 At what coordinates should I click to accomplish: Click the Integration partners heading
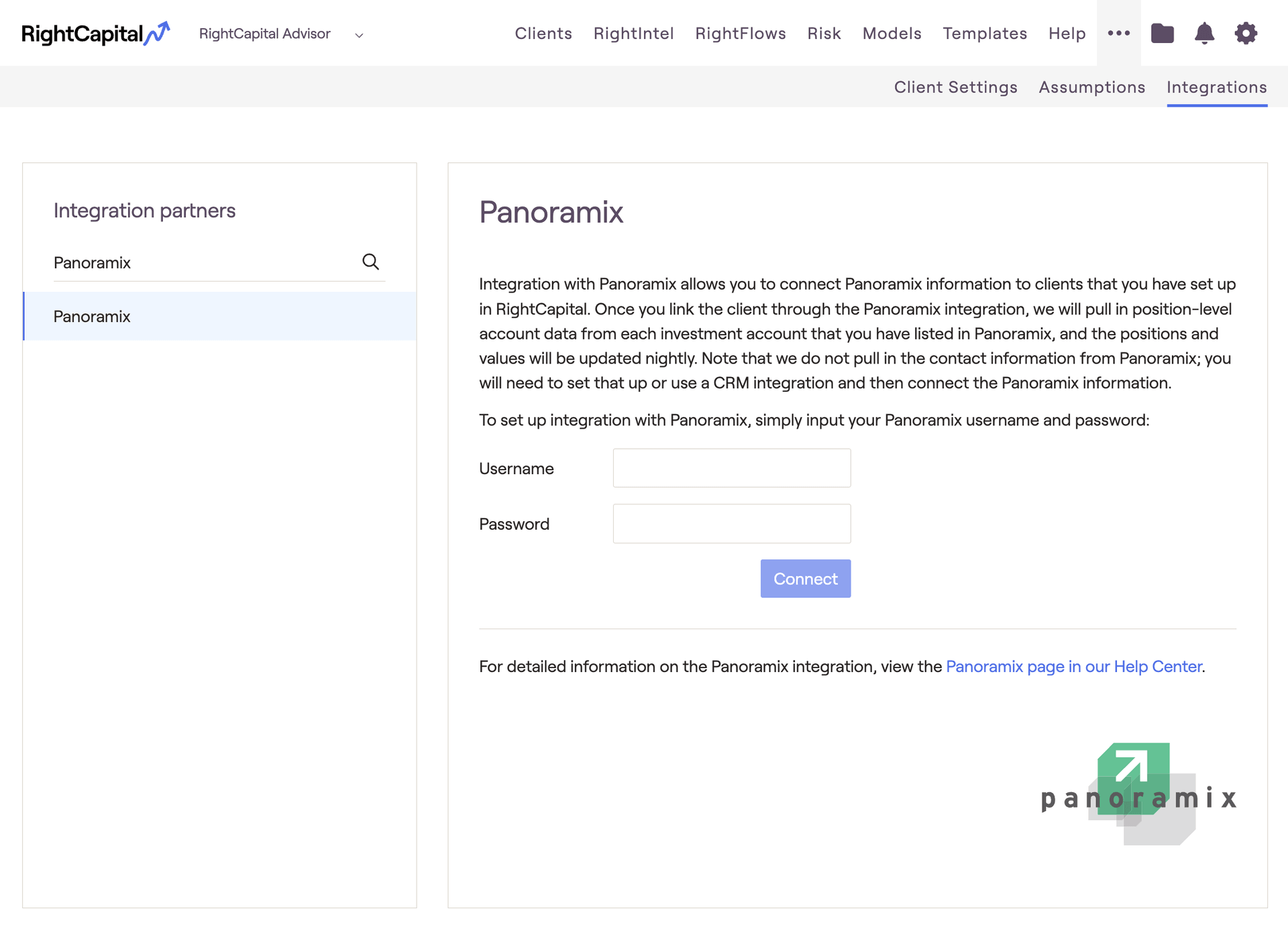click(144, 211)
